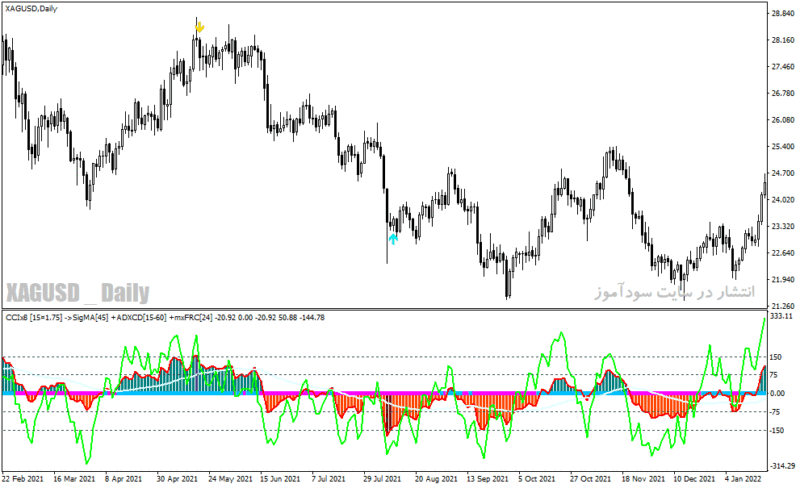Screen dimensions: 800x488
Task: Click the 333.11 indicator scale value
Action: [x=782, y=316]
